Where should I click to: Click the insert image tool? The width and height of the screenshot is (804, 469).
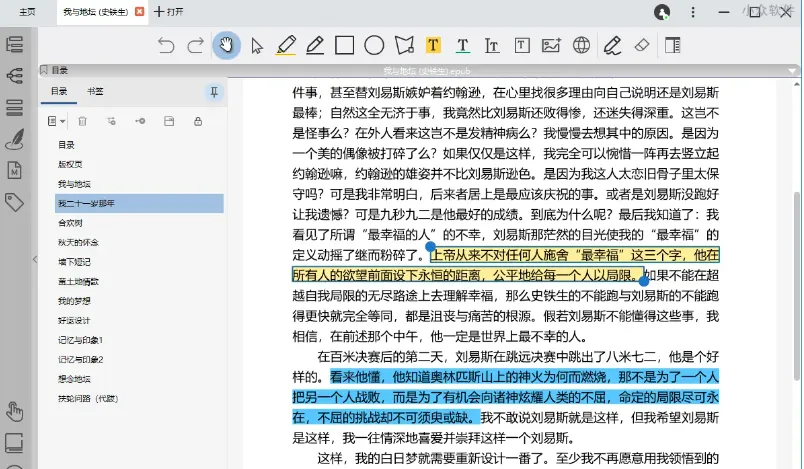551,45
